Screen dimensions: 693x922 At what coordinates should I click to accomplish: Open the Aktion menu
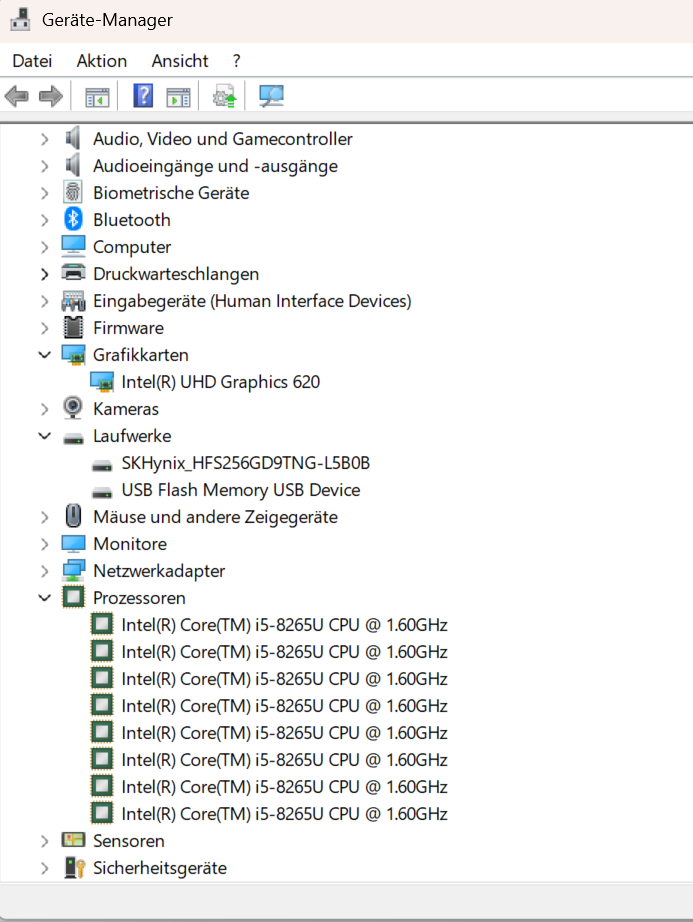click(x=102, y=61)
